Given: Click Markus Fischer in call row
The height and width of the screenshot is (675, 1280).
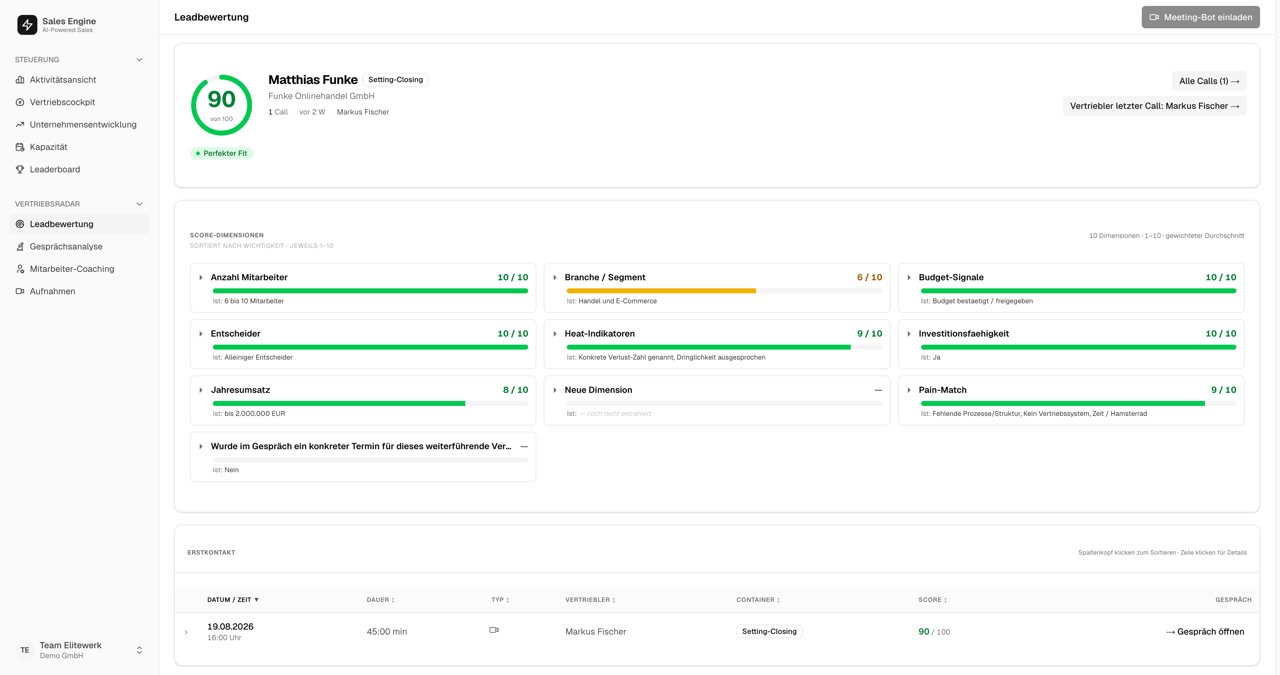Looking at the screenshot, I should (x=596, y=632).
